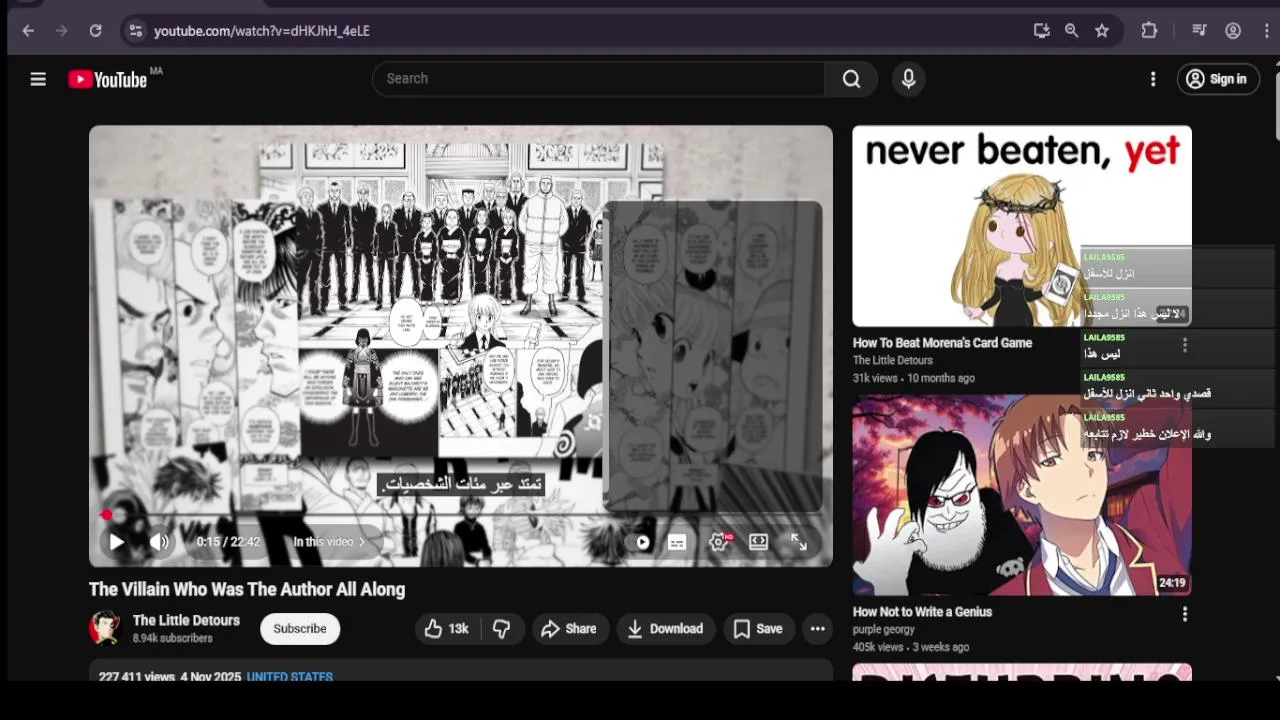The height and width of the screenshot is (720, 1280).
Task: Click video time display 0:15 / 22:42
Action: coord(228,542)
